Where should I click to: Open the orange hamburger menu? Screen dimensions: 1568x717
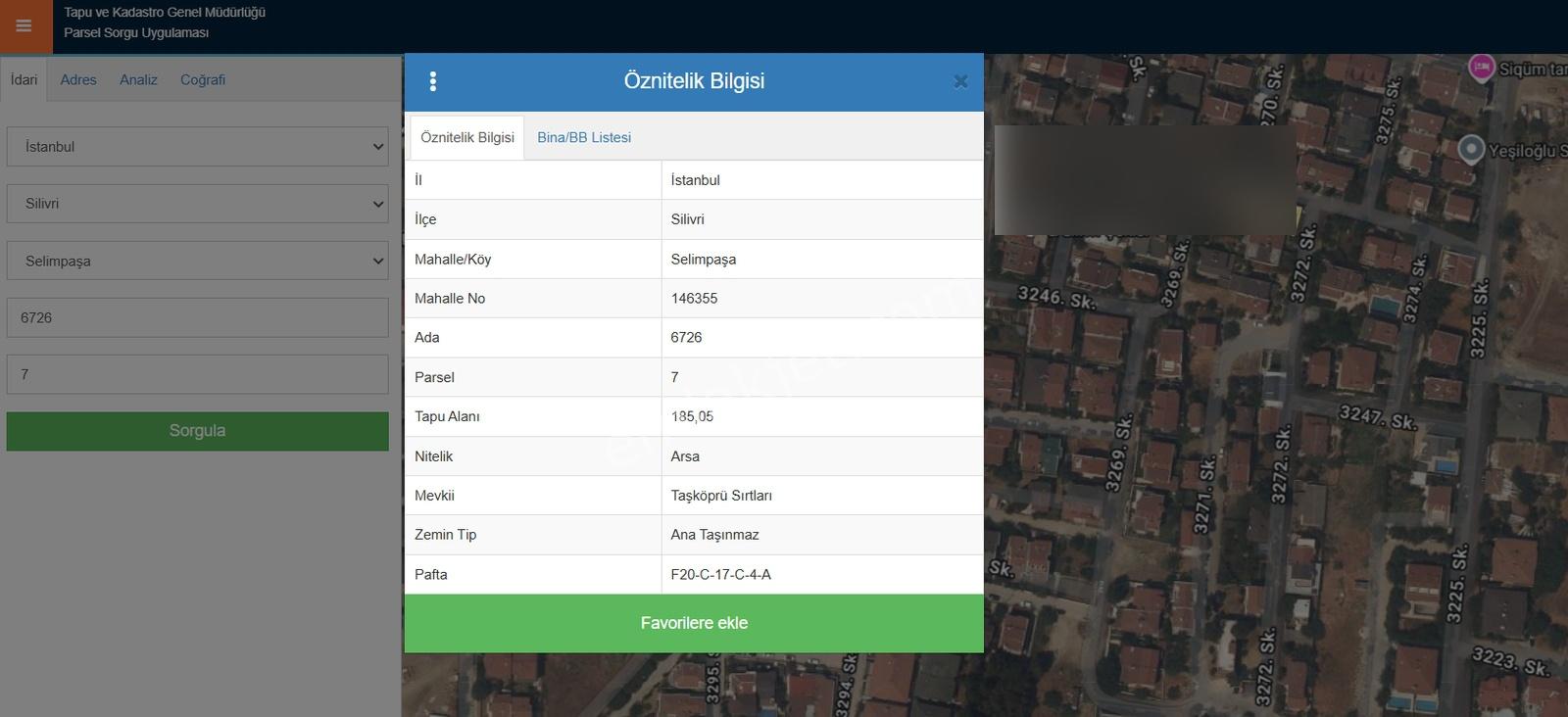[x=25, y=26]
